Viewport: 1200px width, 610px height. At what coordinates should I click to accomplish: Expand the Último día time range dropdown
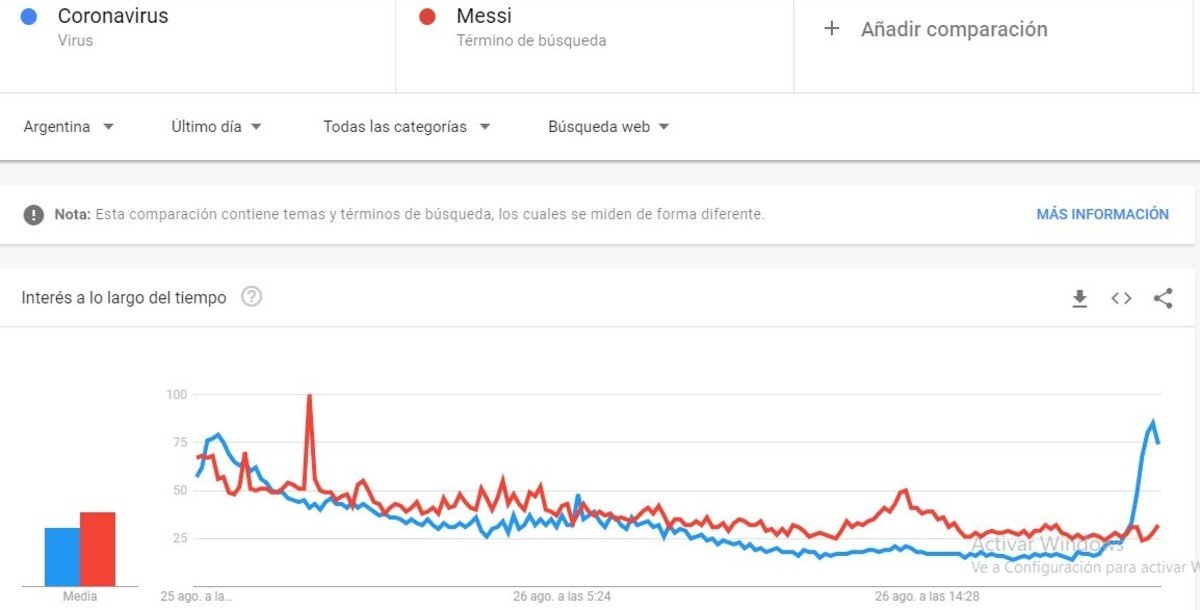pos(216,127)
